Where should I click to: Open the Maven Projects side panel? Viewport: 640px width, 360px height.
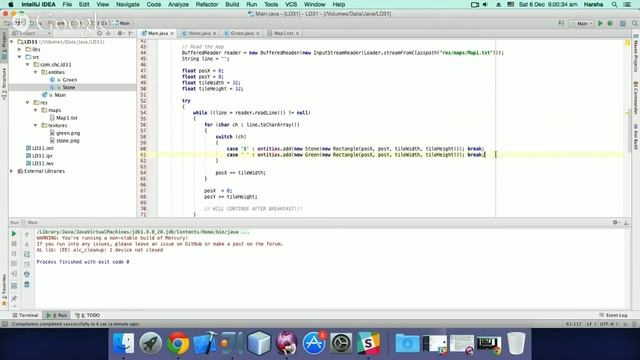(x=636, y=54)
